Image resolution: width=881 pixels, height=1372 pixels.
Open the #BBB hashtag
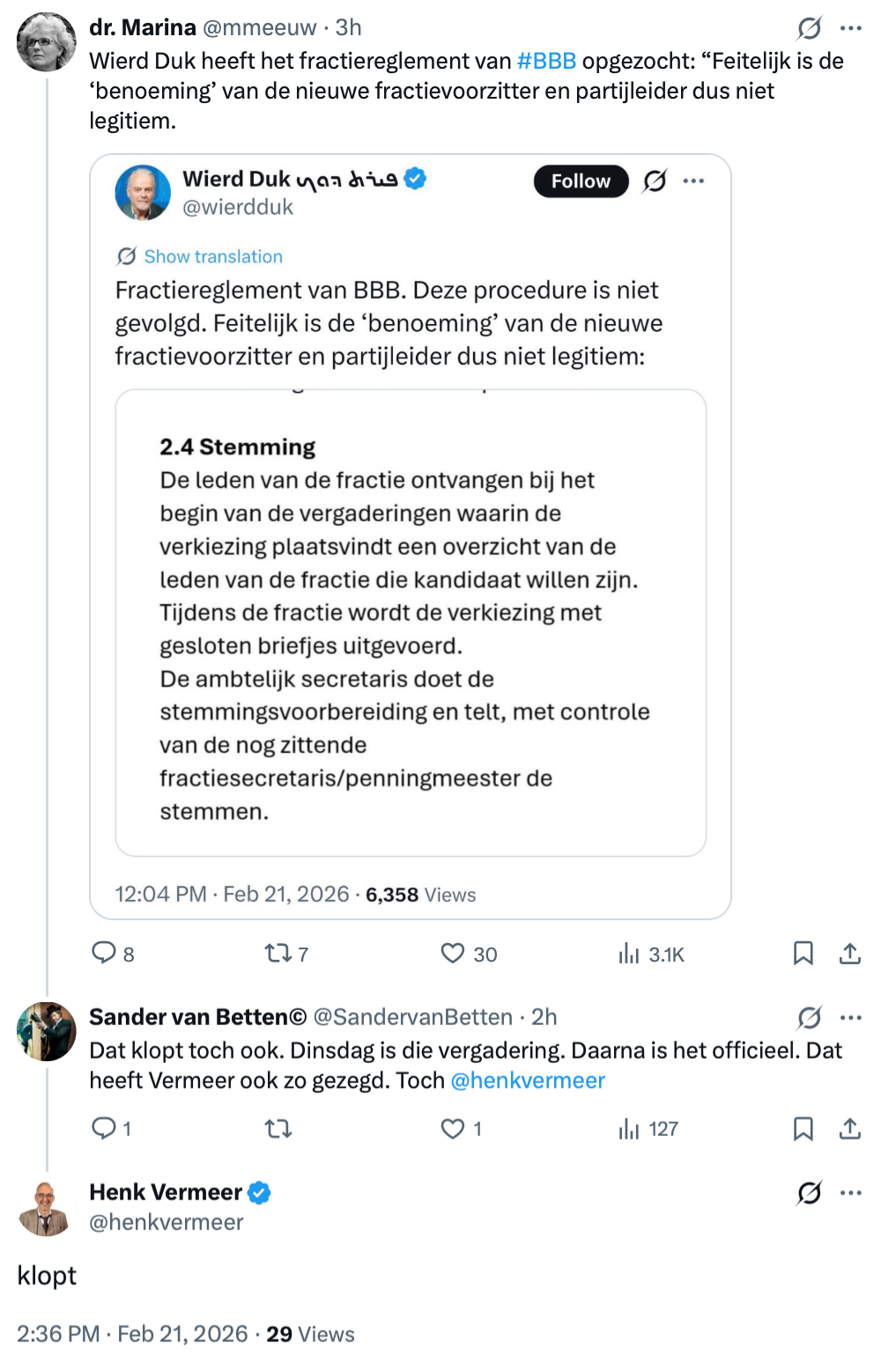pos(546,61)
